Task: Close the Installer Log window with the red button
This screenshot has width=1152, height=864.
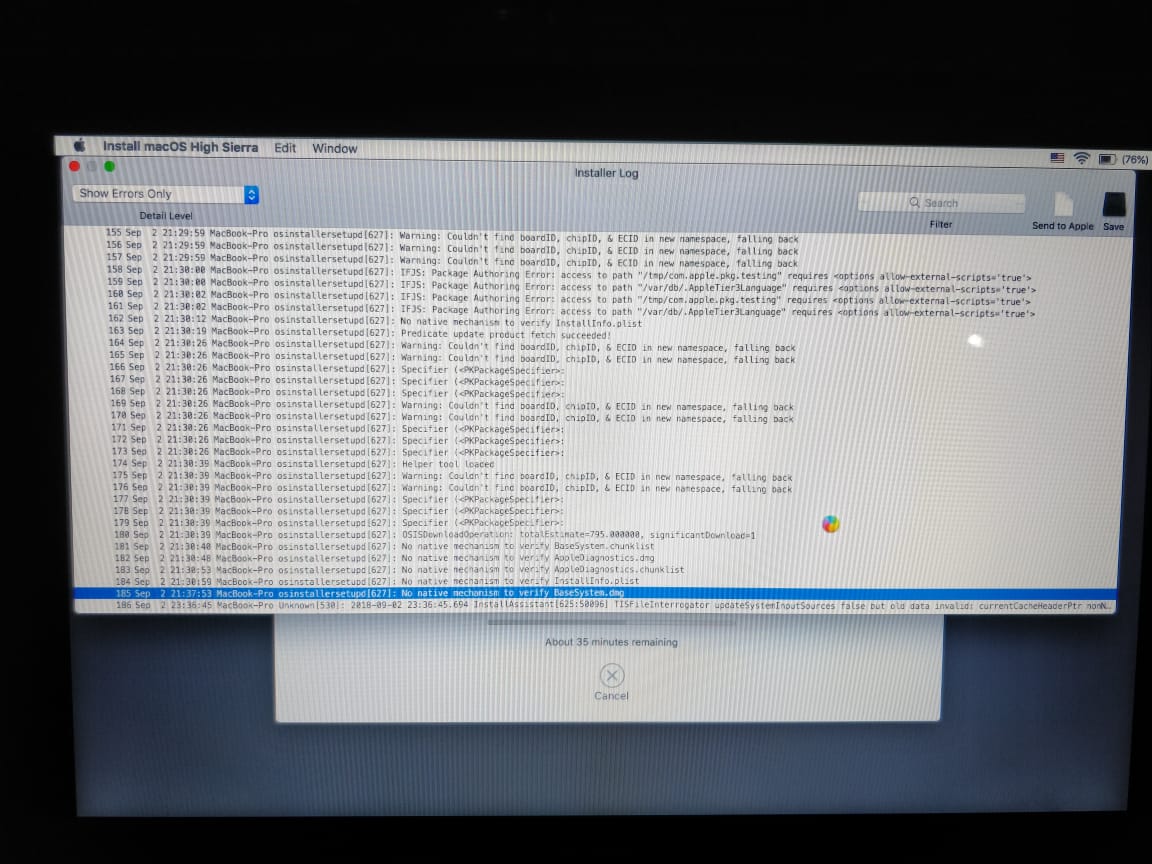Action: coord(74,166)
